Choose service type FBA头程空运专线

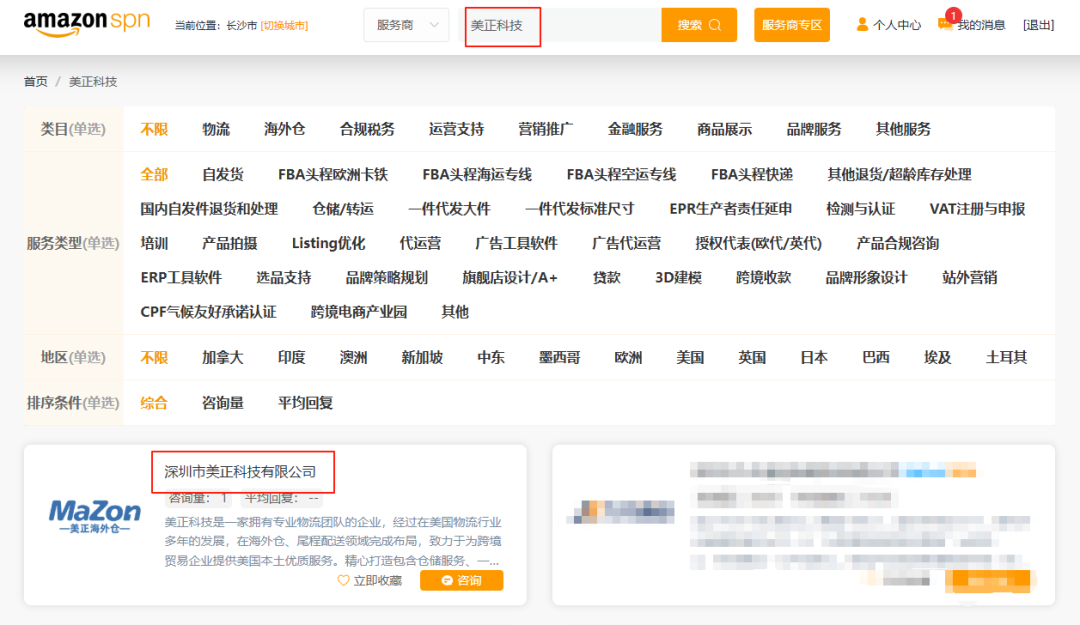[621, 174]
